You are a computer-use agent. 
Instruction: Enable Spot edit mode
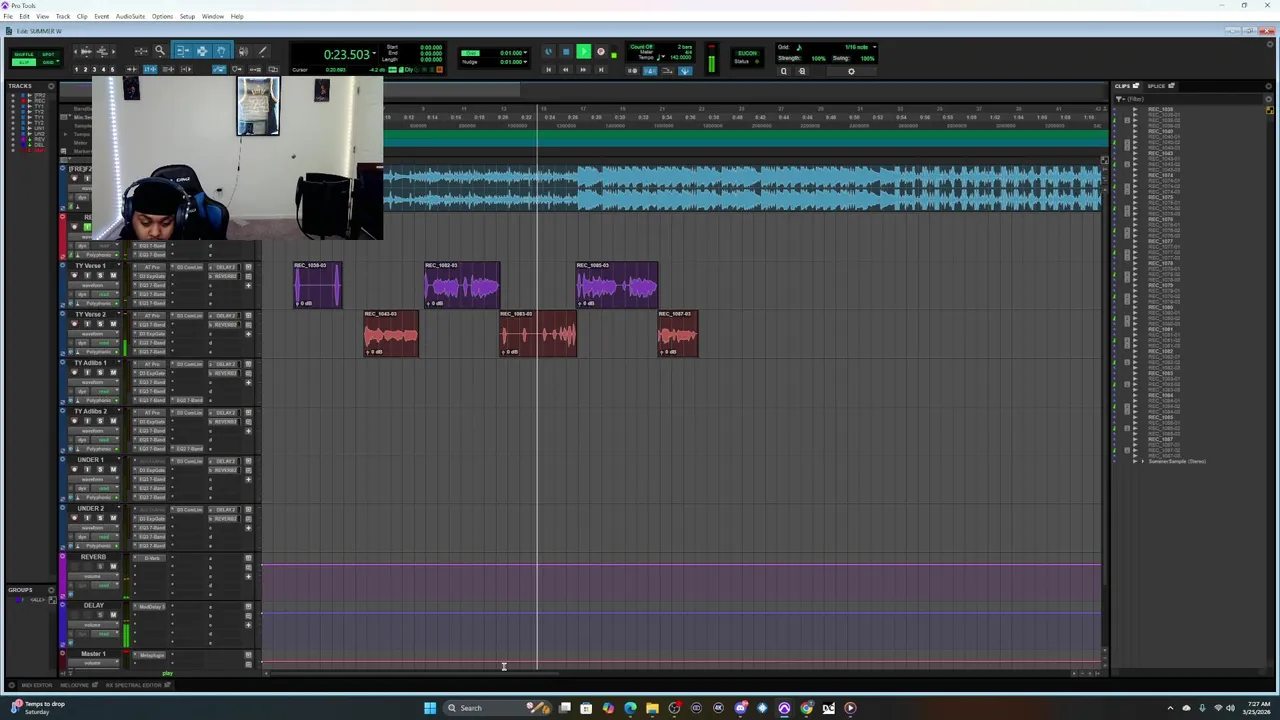[x=48, y=54]
